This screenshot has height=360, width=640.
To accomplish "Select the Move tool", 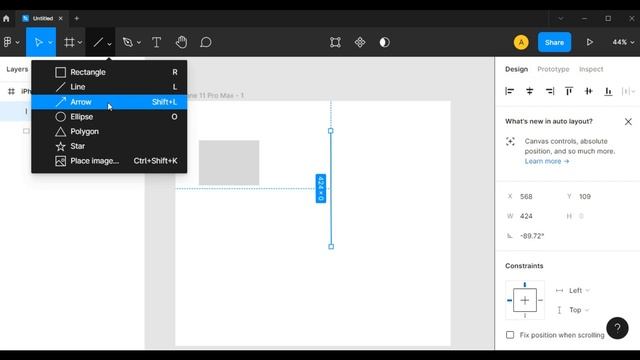I will (38, 42).
